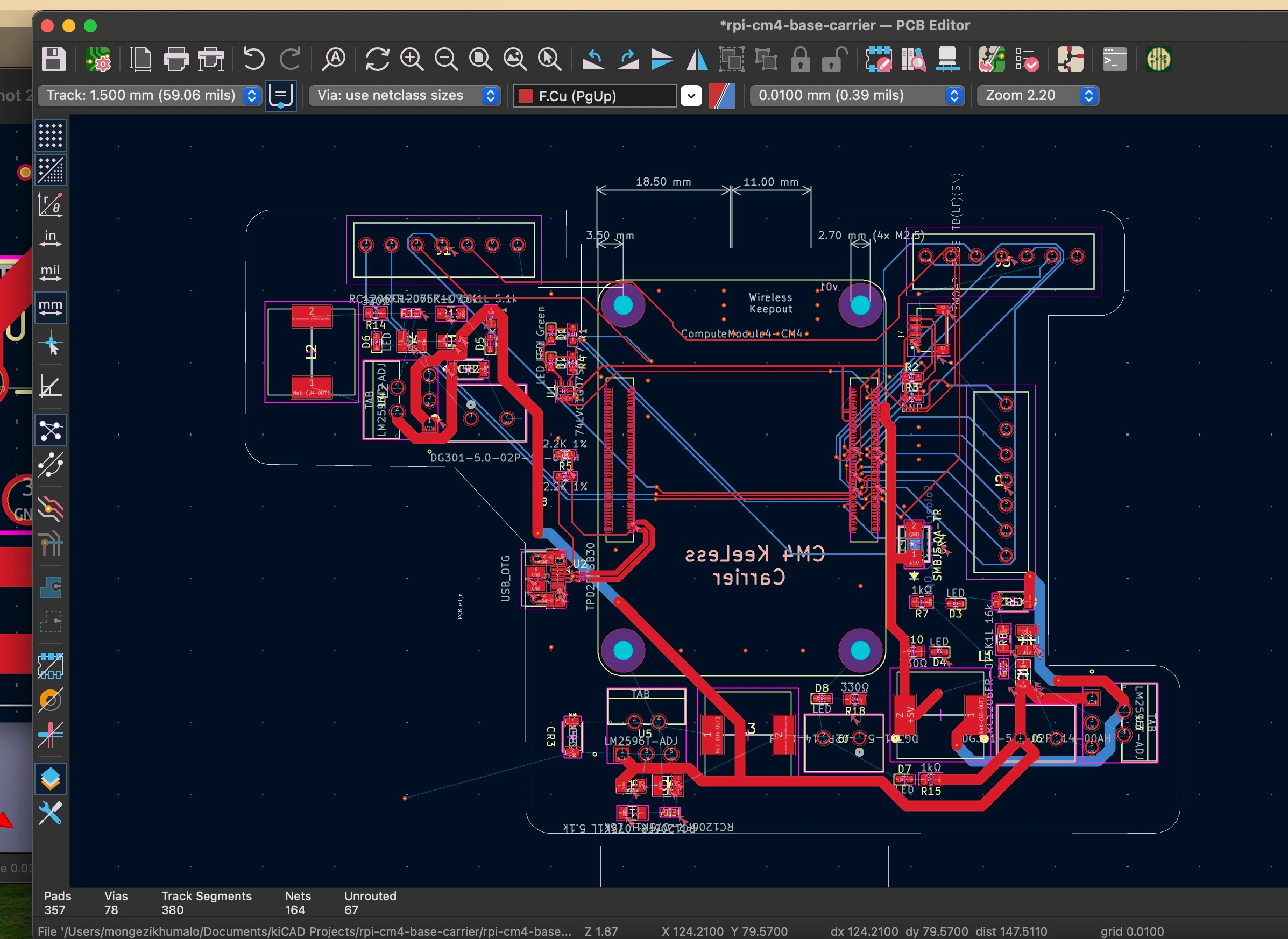Open Page Settings icon
Screen dimensions: 1288x939
click(x=140, y=60)
